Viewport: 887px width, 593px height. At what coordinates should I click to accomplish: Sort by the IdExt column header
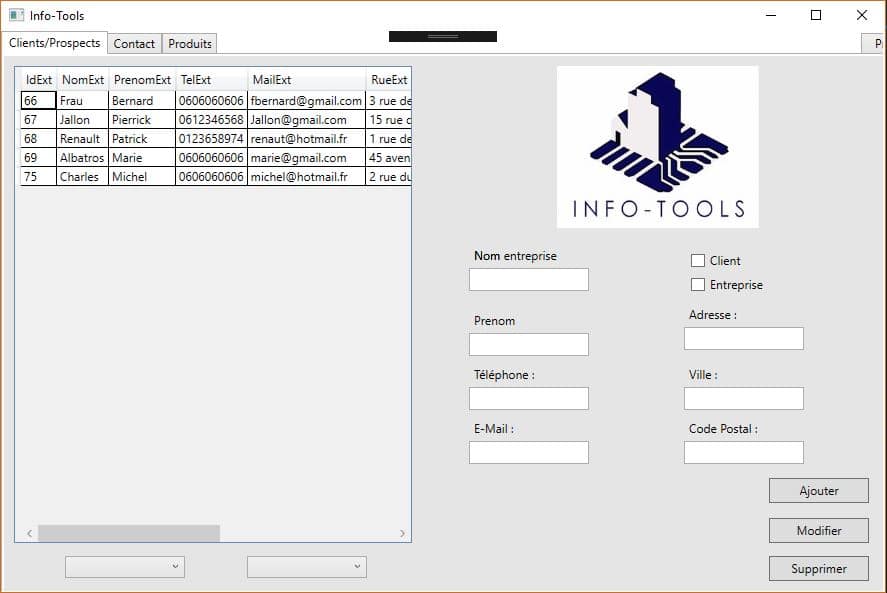[x=38, y=80]
